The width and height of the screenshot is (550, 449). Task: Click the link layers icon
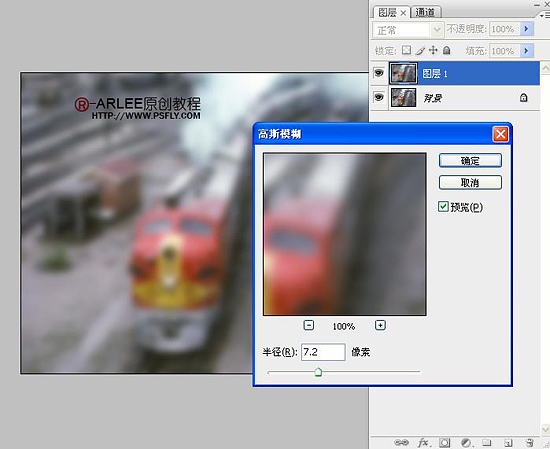[x=401, y=442]
